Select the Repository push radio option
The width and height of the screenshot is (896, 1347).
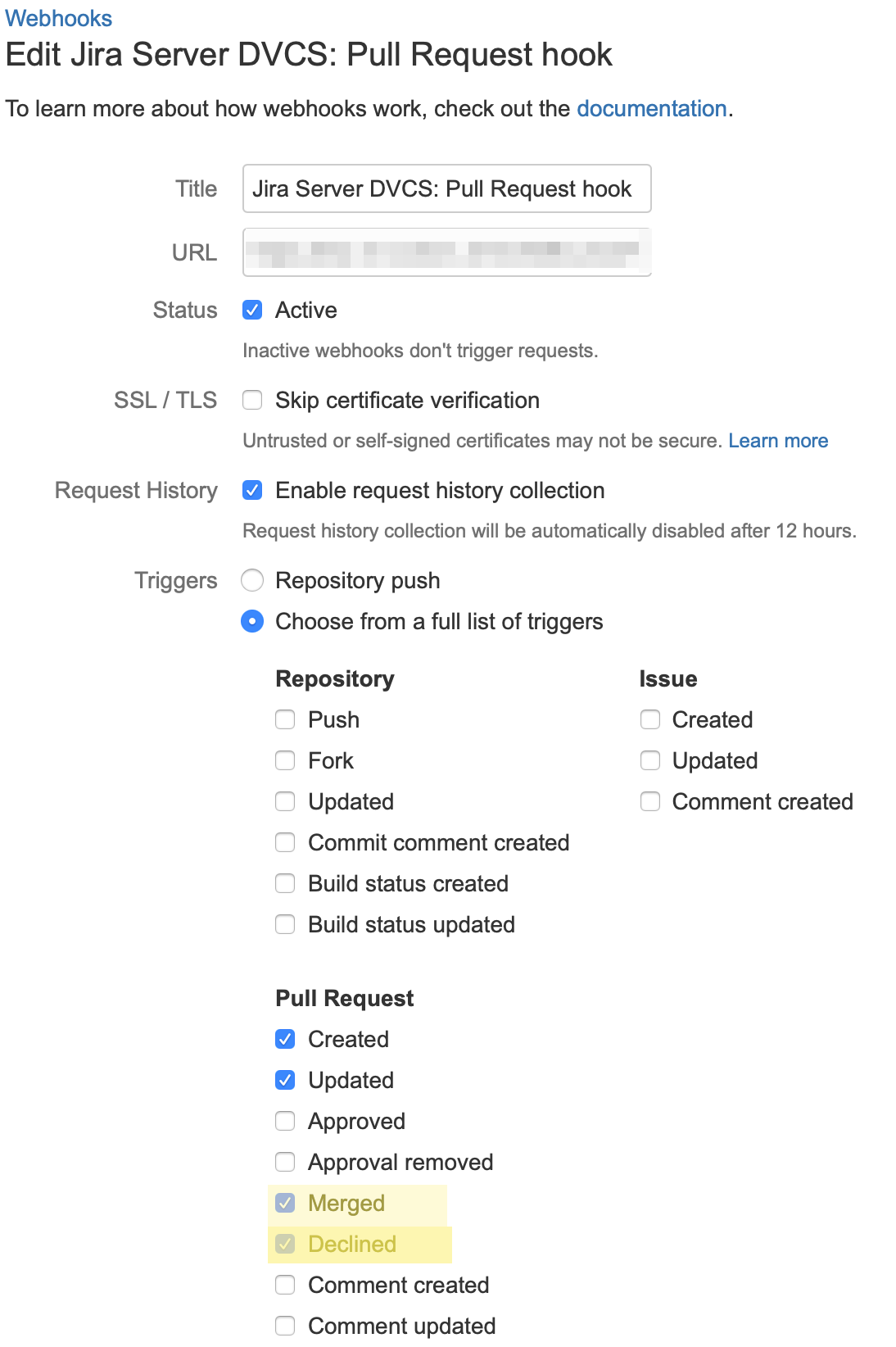coord(252,580)
